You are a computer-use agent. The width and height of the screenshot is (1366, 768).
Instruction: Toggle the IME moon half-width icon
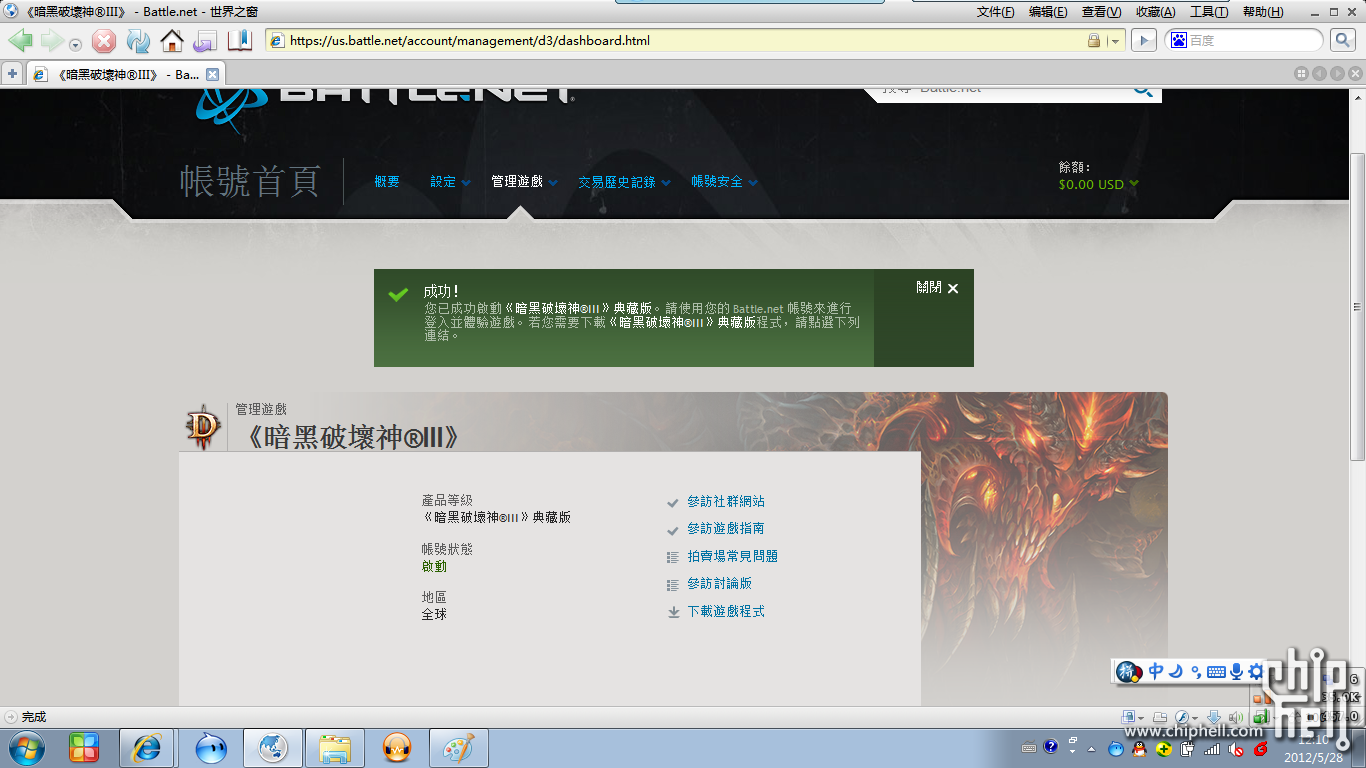[x=1177, y=671]
